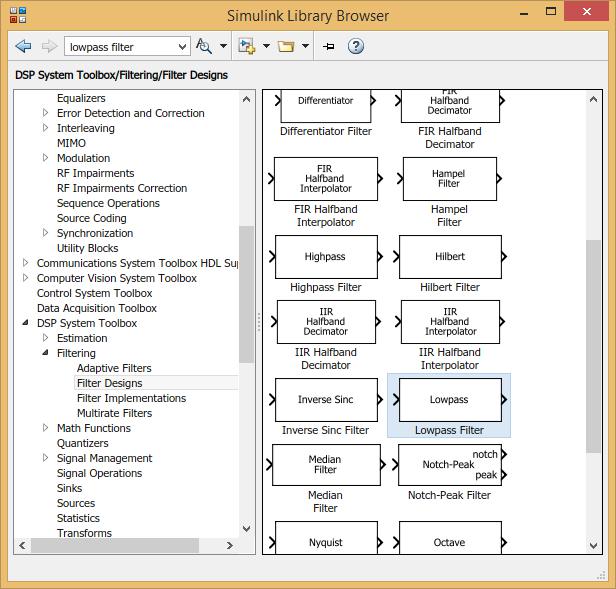
Task: Select Utility Blocks library
Action: coord(87,248)
